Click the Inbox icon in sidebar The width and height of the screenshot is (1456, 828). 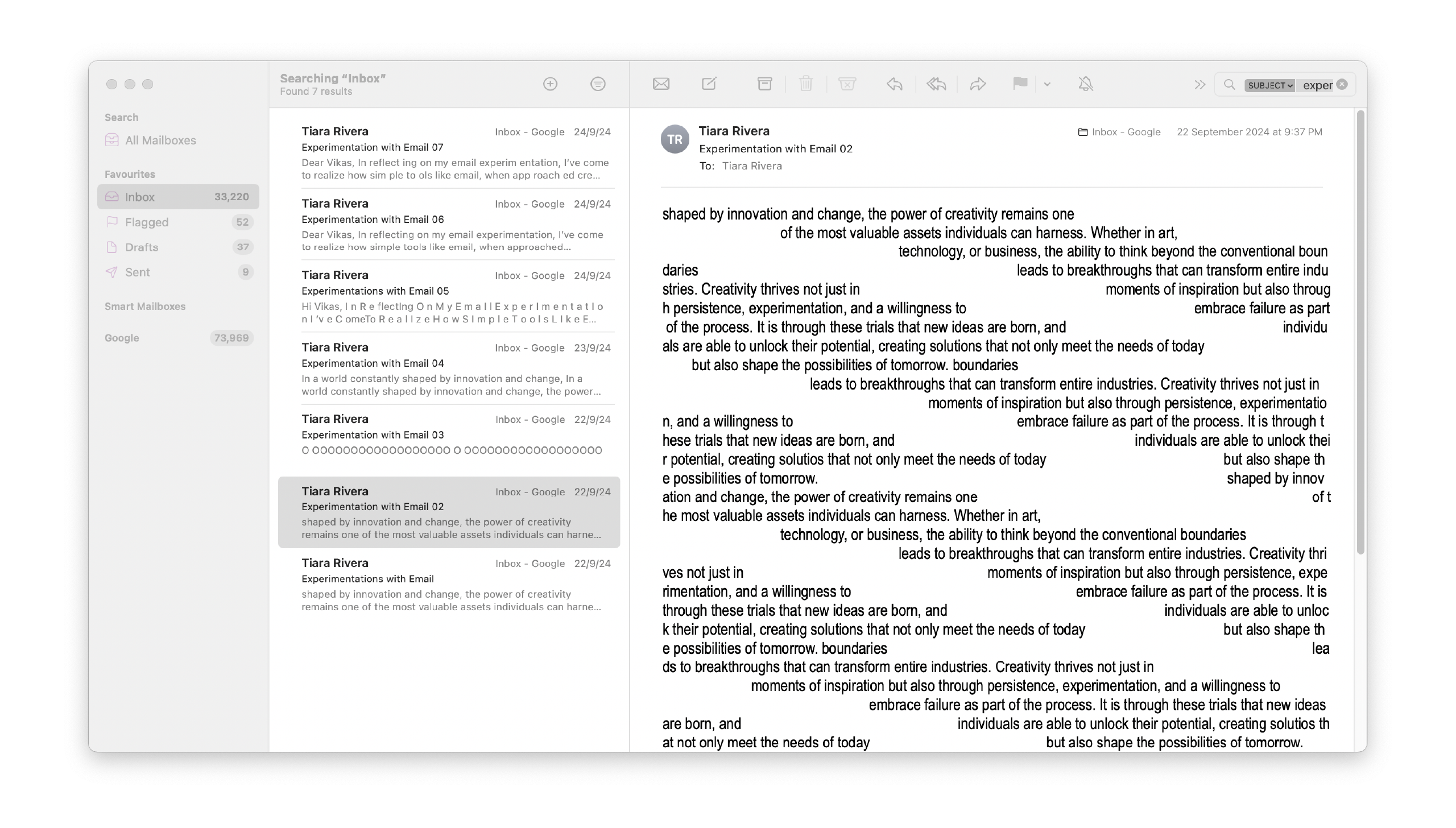tap(112, 197)
